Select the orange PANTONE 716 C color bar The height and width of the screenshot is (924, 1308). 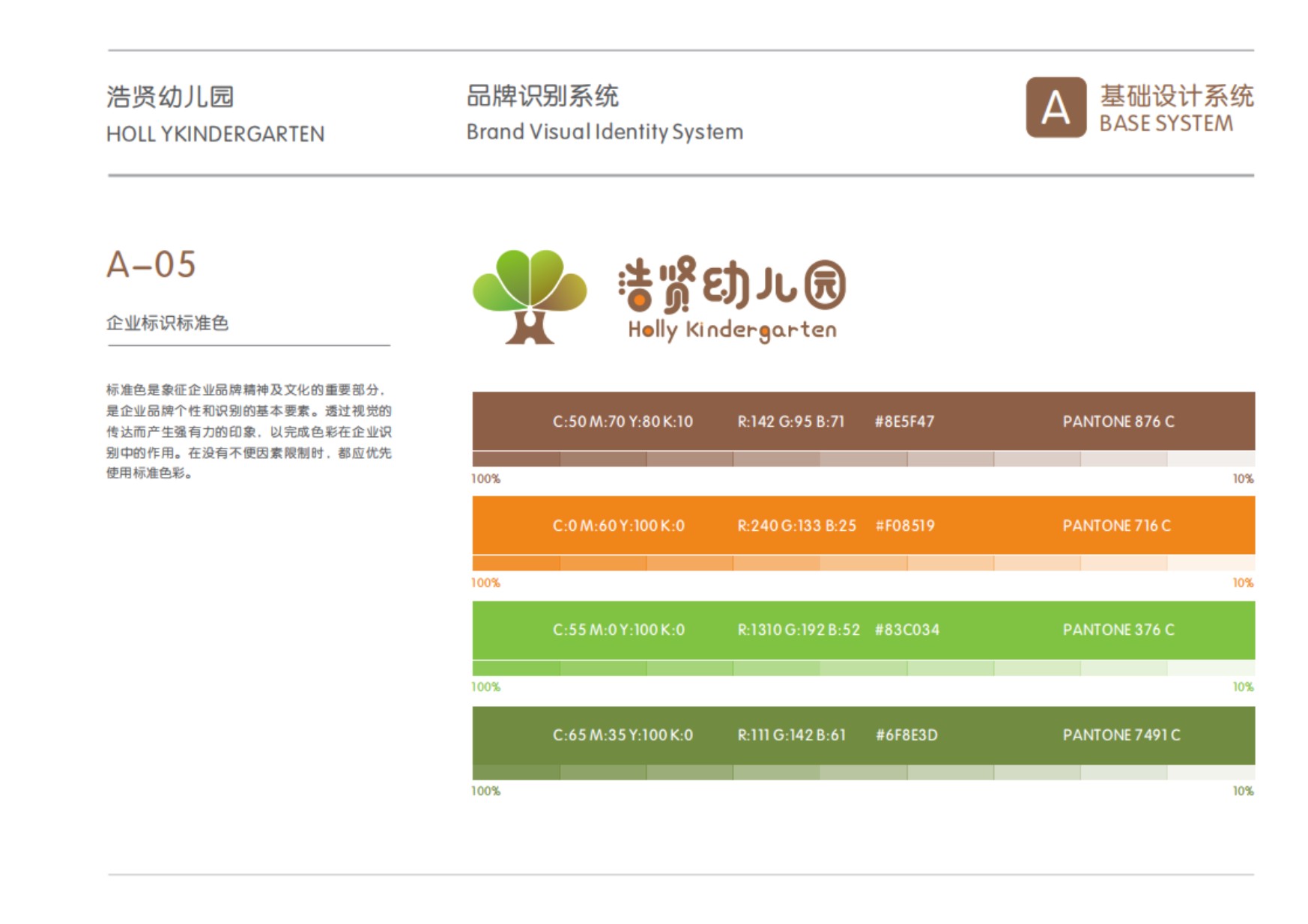[x=863, y=525]
